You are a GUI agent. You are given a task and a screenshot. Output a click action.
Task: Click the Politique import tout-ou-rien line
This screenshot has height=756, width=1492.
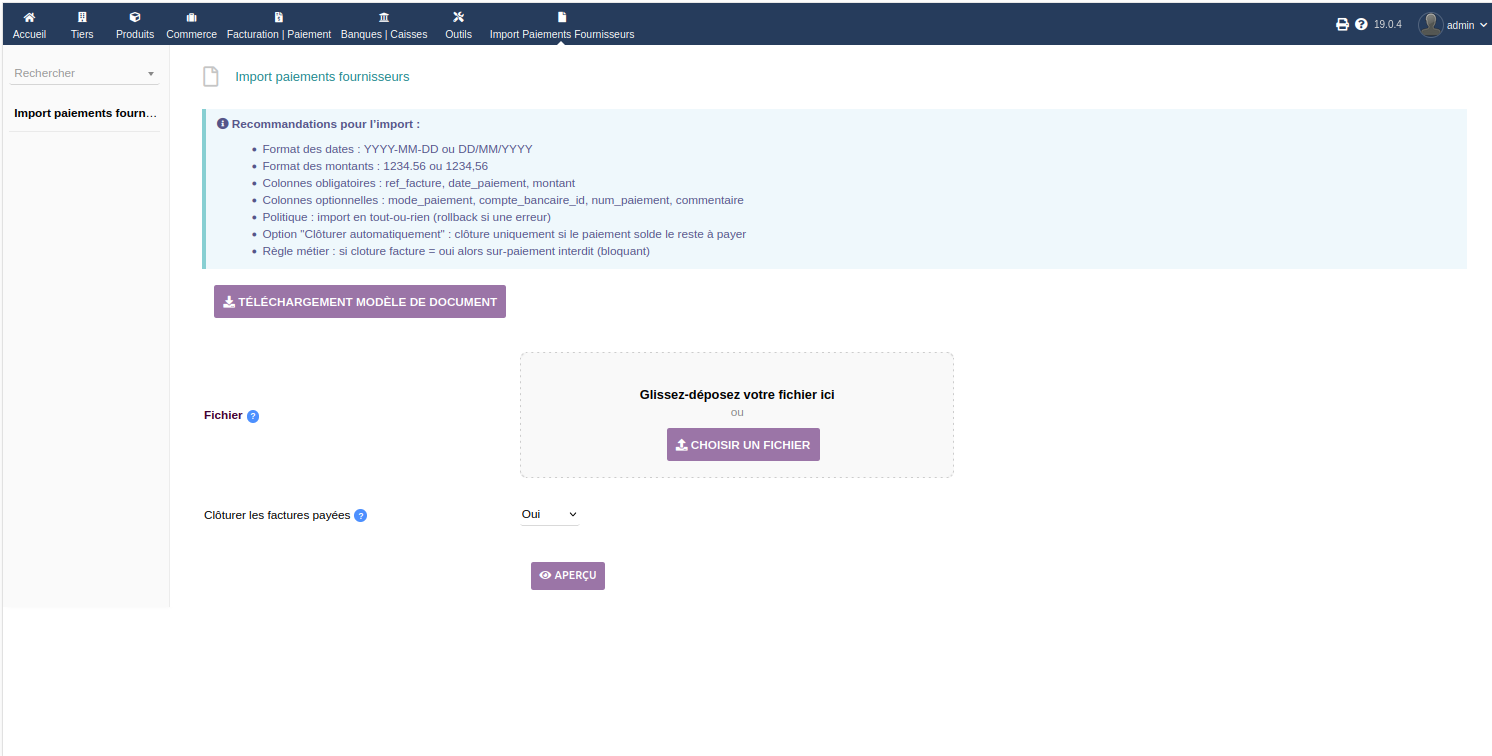click(407, 217)
